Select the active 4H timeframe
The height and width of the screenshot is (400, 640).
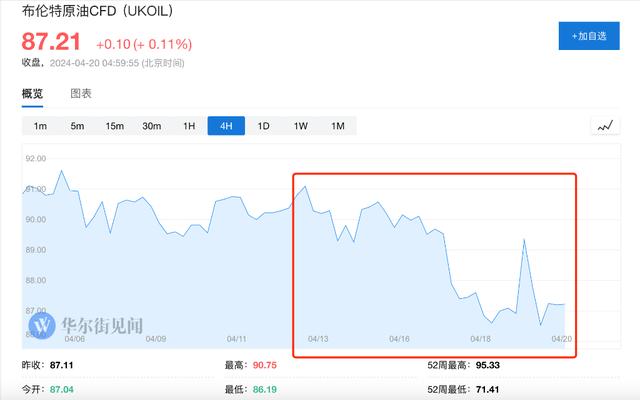(226, 126)
